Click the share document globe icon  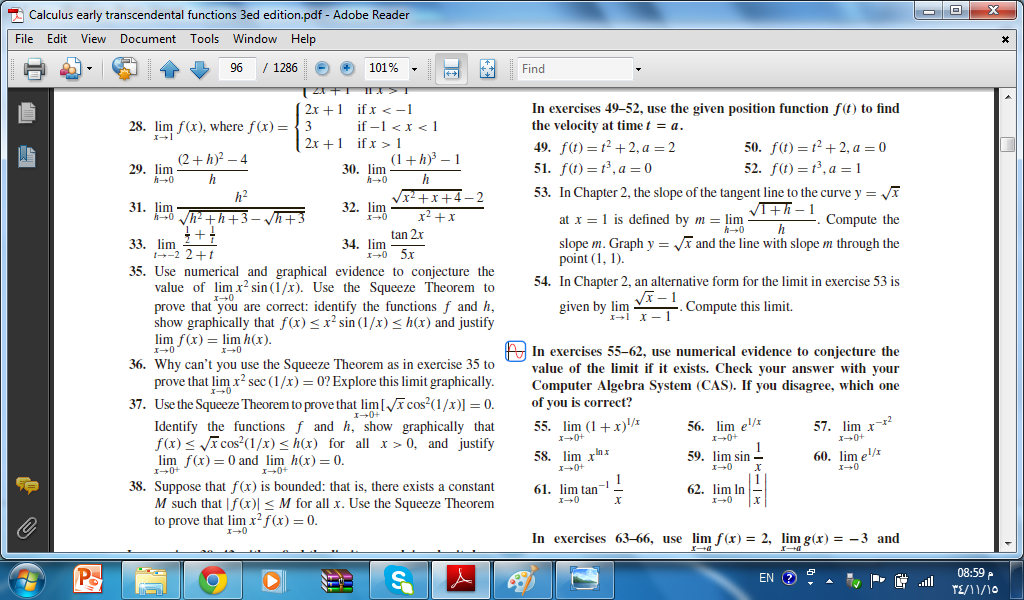pyautogui.click(x=124, y=69)
